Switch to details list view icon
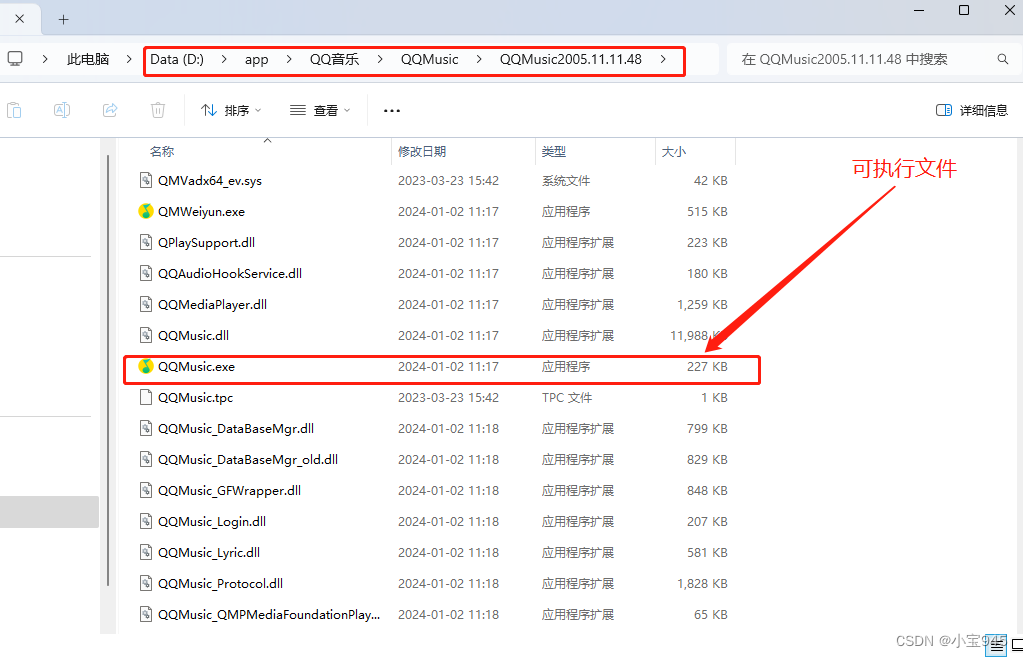Viewport: 1023px width, 657px height. 995,646
